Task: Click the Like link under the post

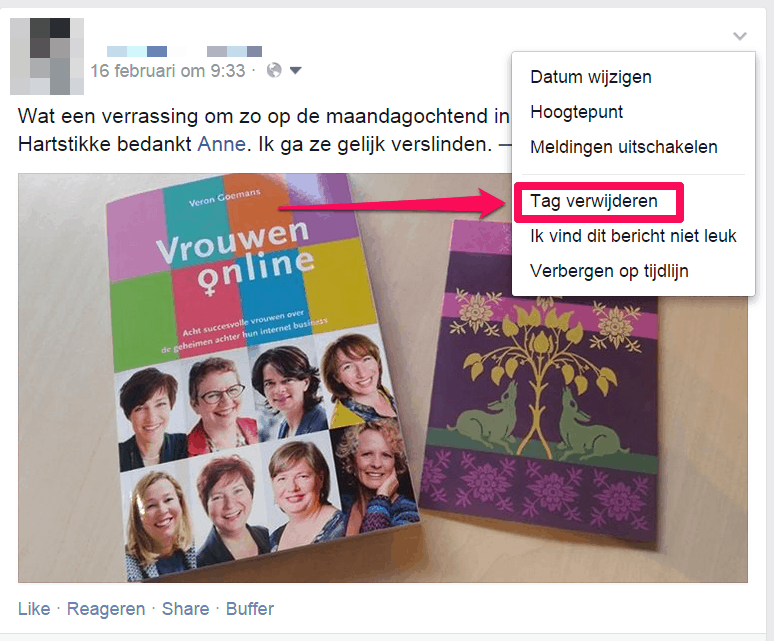Action: coord(34,608)
